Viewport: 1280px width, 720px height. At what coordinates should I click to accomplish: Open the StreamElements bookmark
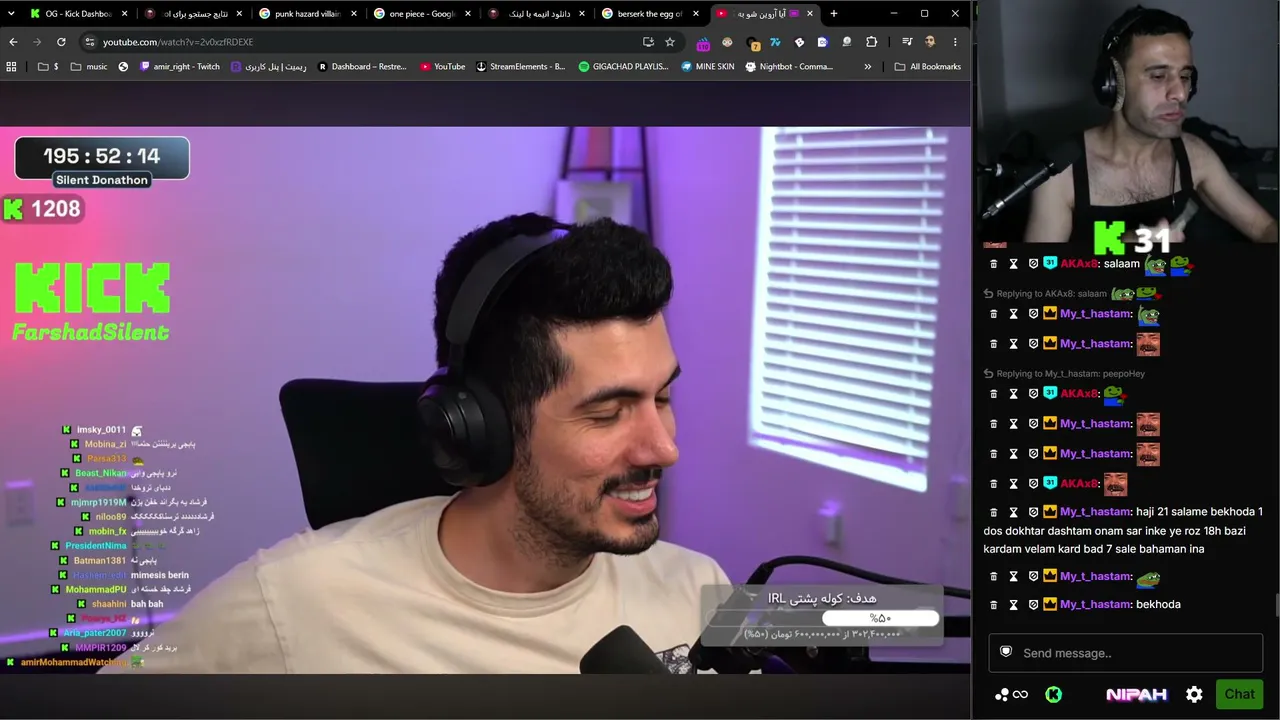coord(520,67)
